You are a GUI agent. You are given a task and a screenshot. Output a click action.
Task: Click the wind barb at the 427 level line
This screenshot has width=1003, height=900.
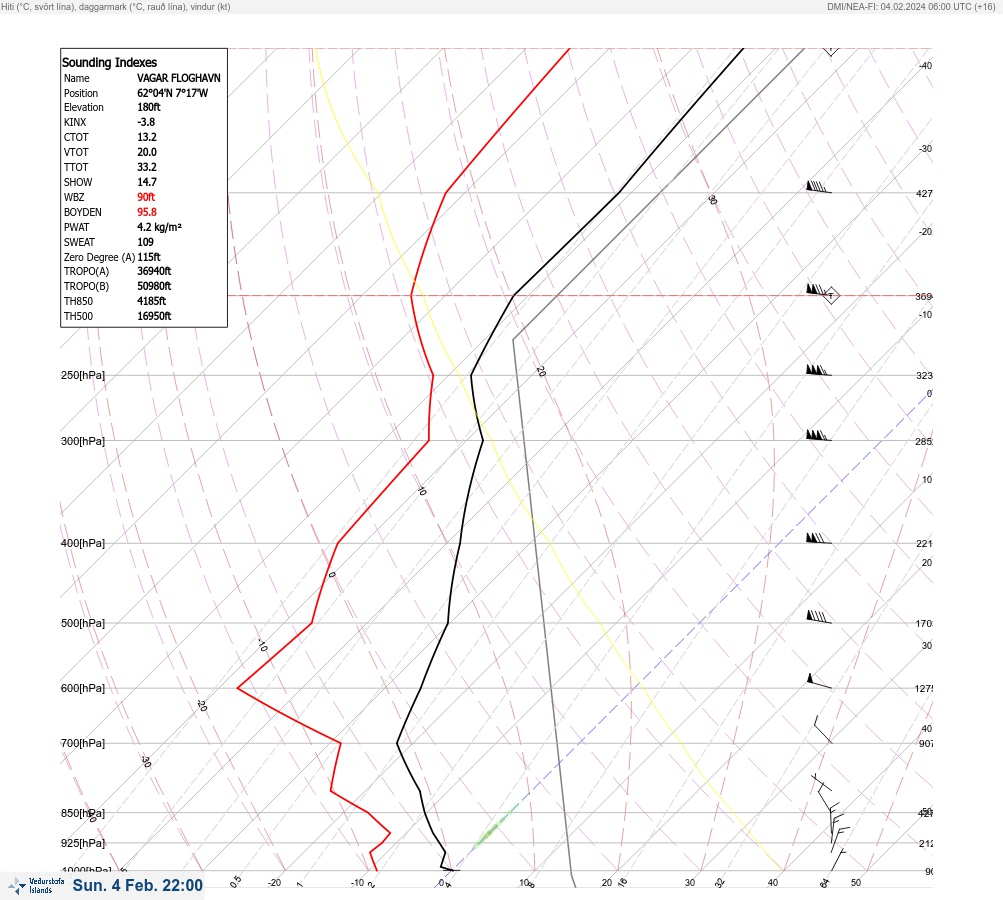(x=819, y=187)
